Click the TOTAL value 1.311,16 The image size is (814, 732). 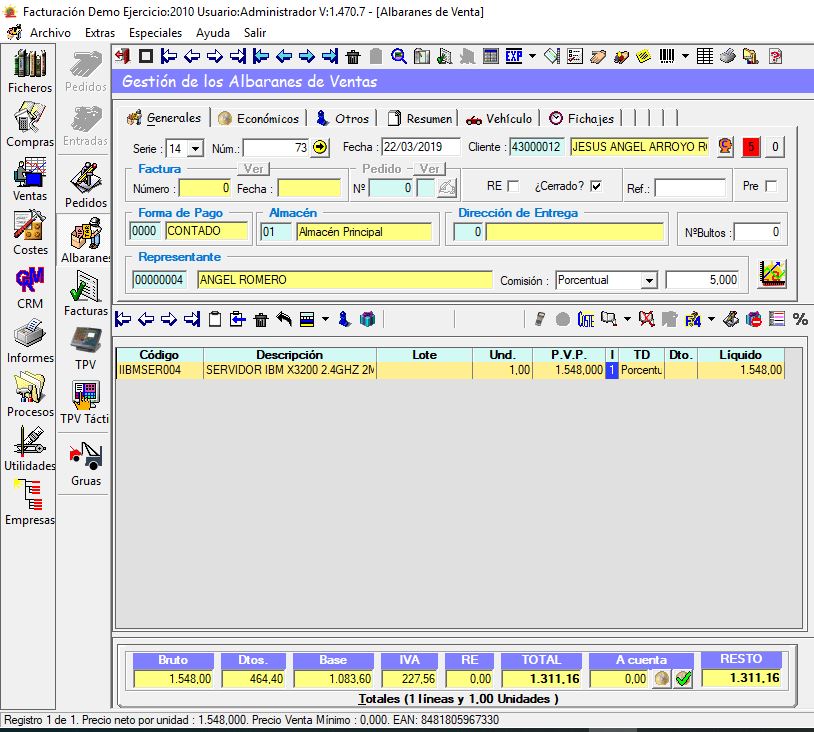tap(542, 679)
